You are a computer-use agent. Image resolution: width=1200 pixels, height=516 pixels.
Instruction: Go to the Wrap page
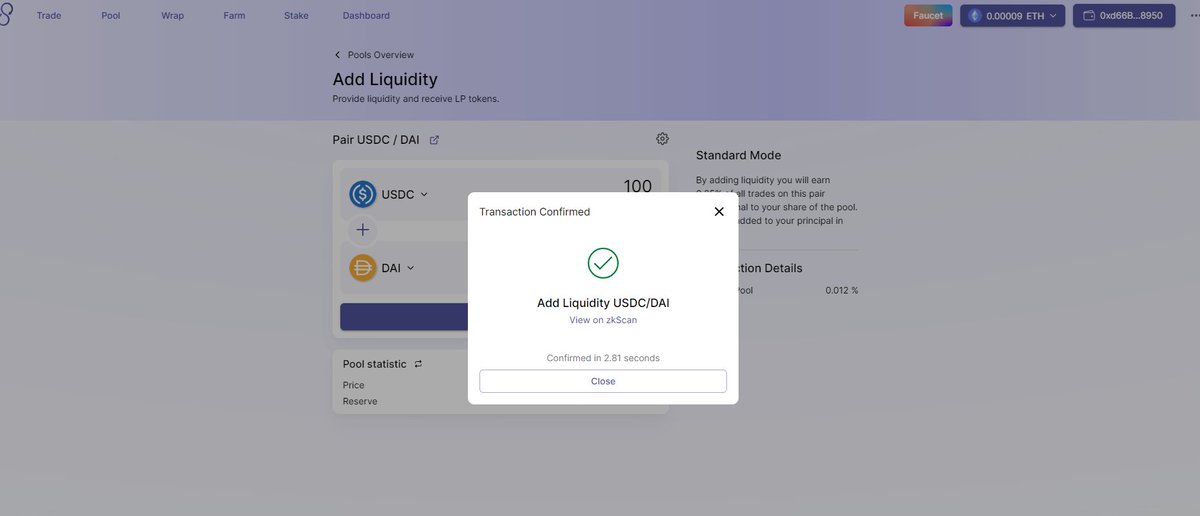click(173, 16)
